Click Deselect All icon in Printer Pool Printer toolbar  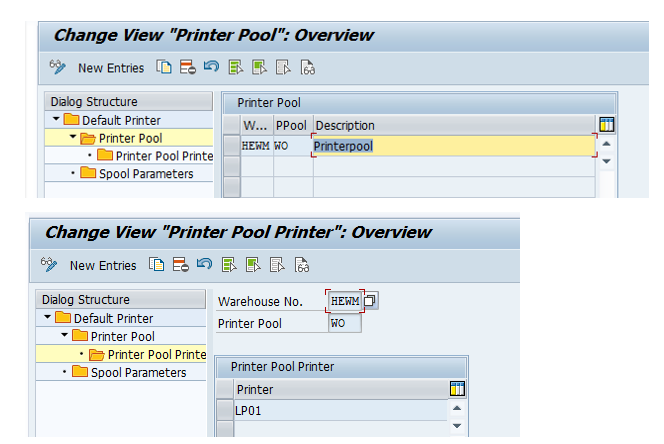(x=277, y=265)
